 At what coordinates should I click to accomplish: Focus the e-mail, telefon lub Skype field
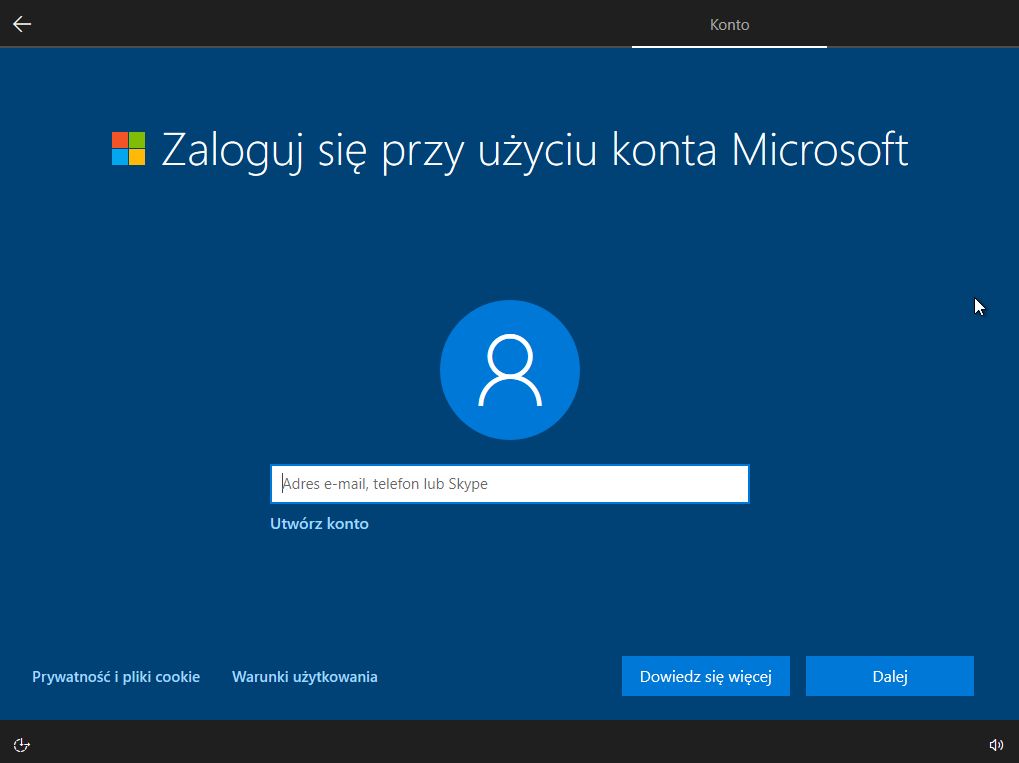(510, 484)
